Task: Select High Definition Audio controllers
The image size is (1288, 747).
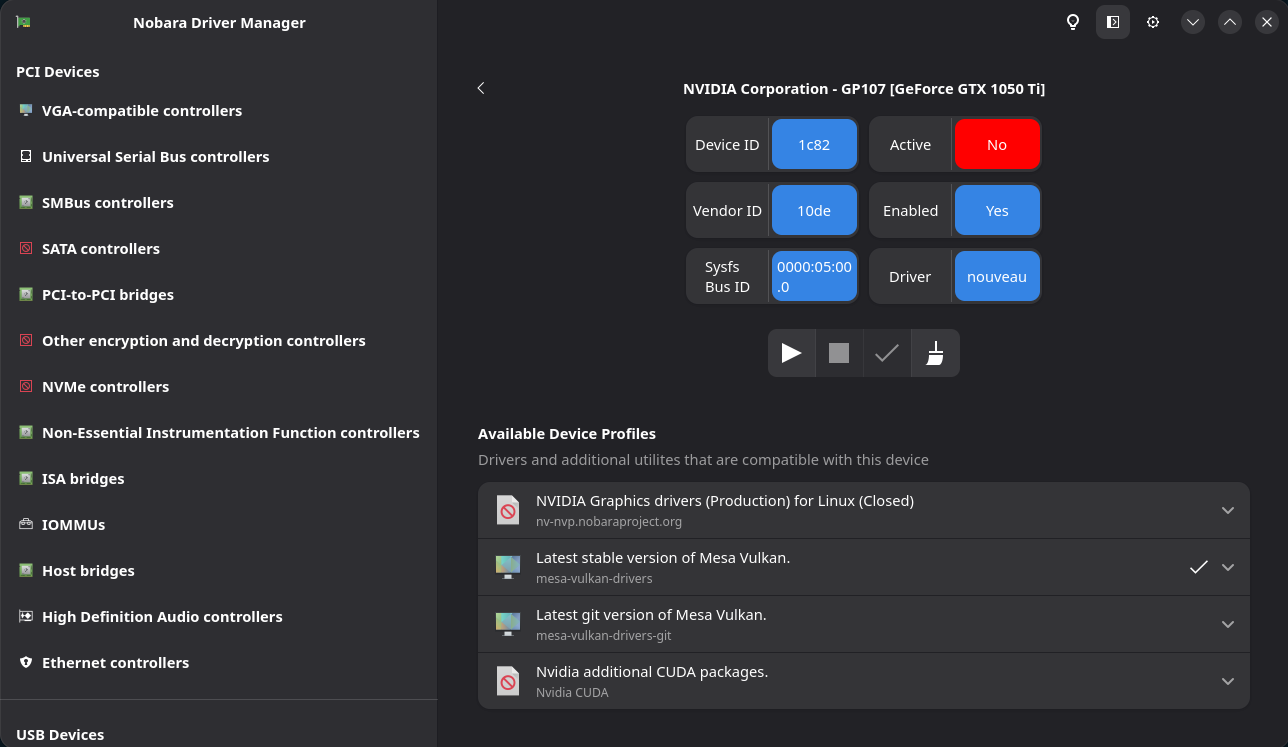Action: tap(162, 617)
